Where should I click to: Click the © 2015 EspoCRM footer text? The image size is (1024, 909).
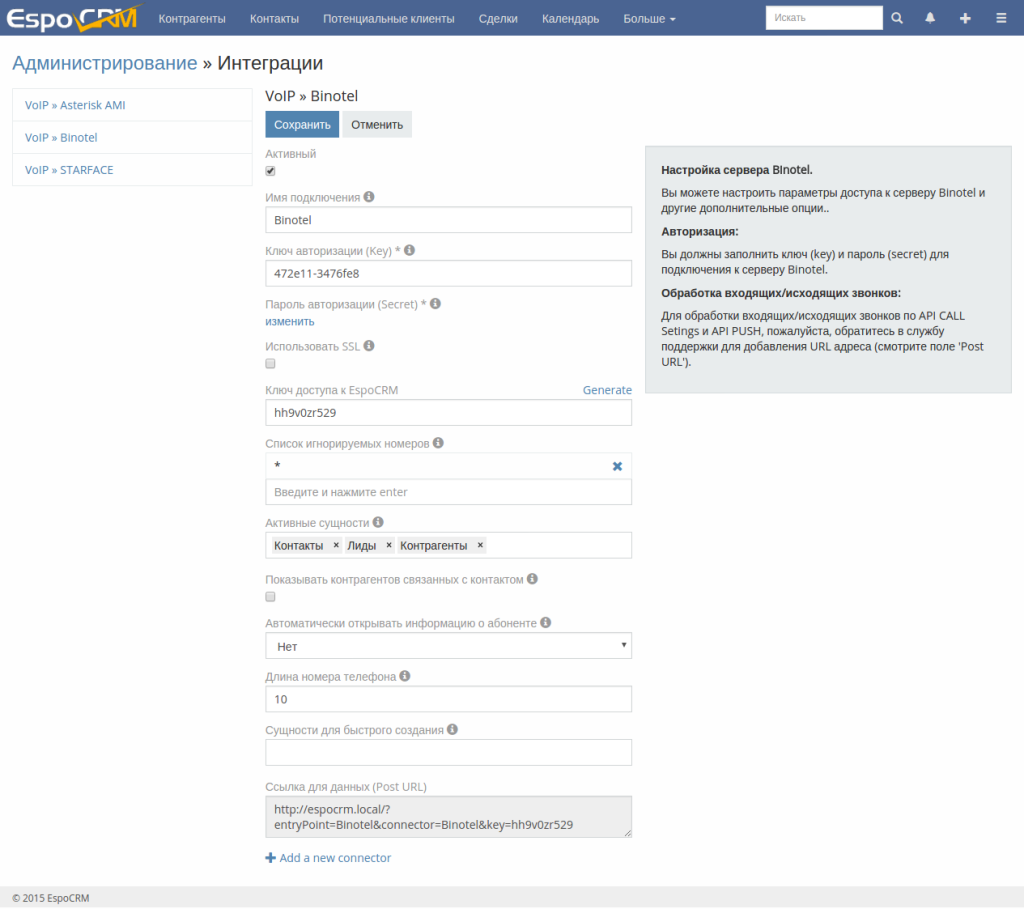51,898
